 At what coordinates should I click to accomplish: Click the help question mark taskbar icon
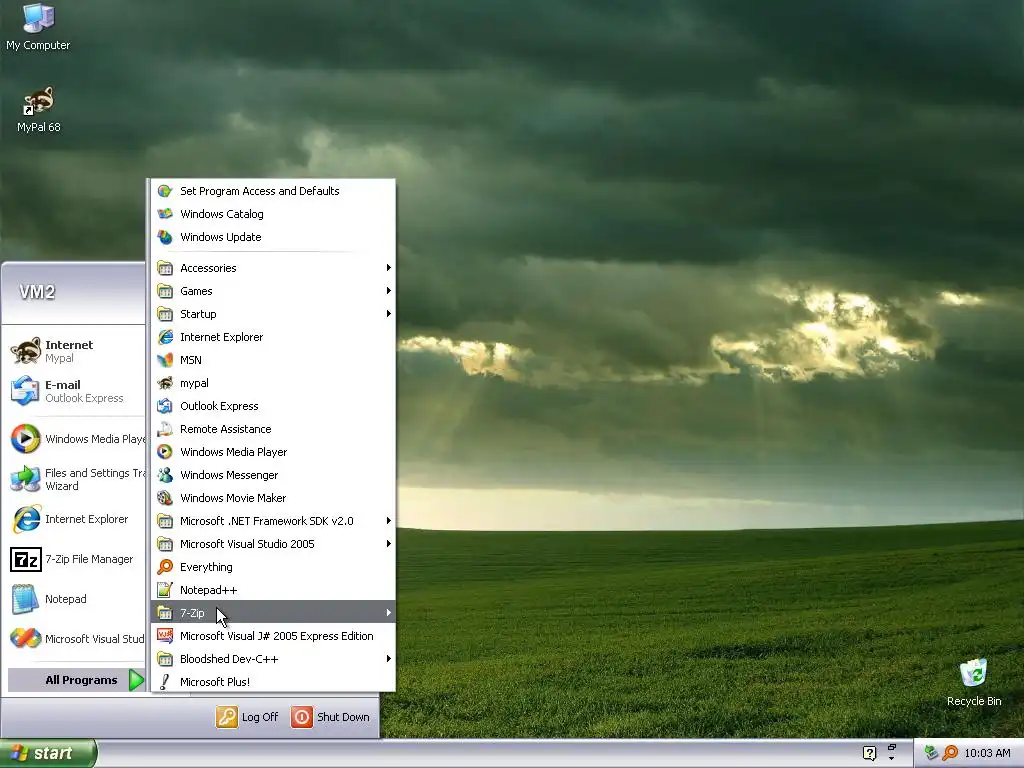tap(869, 753)
